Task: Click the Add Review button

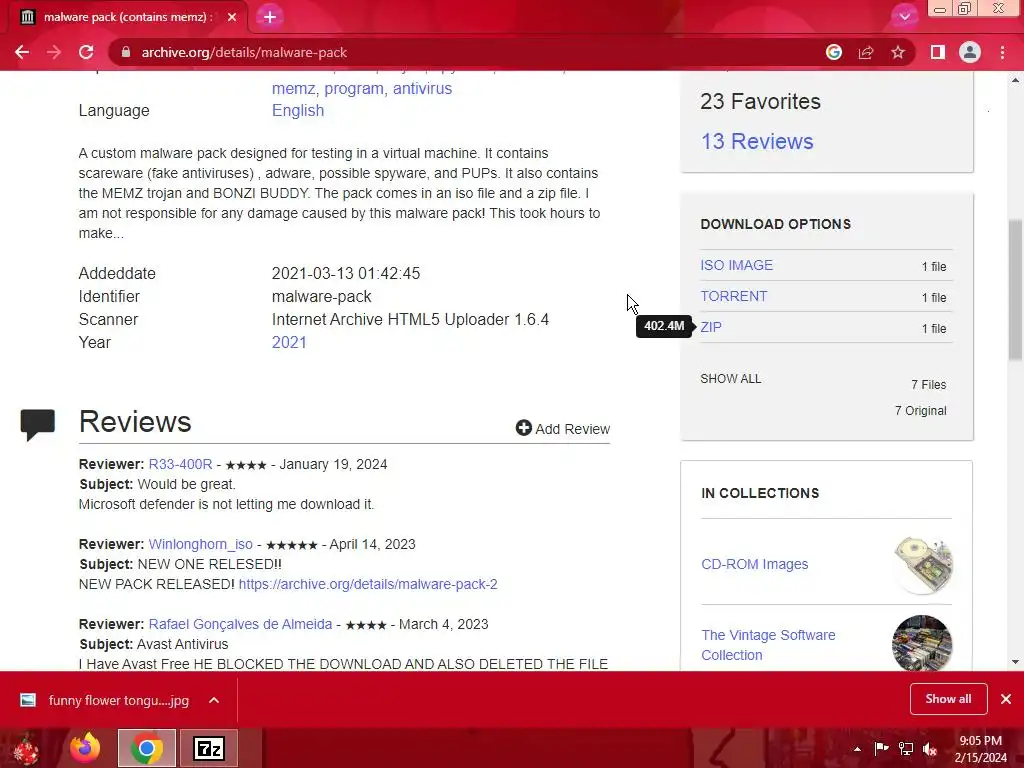Action: coord(563,428)
